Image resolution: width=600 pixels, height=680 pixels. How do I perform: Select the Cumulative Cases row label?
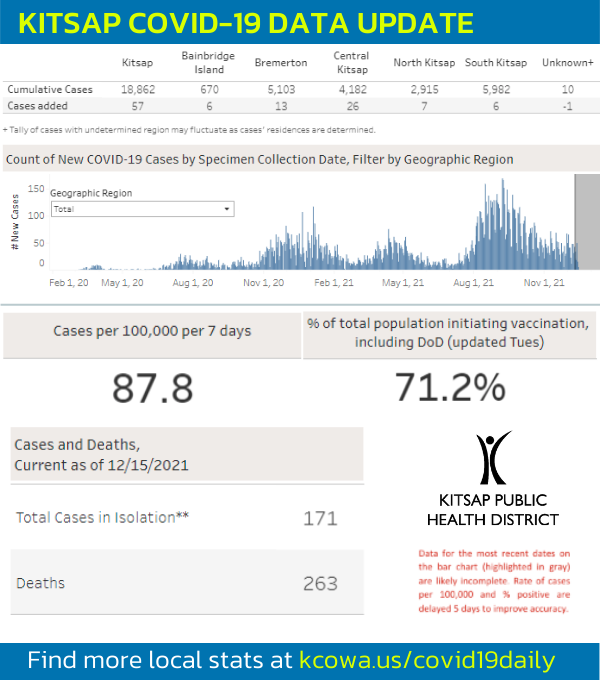click(x=50, y=90)
